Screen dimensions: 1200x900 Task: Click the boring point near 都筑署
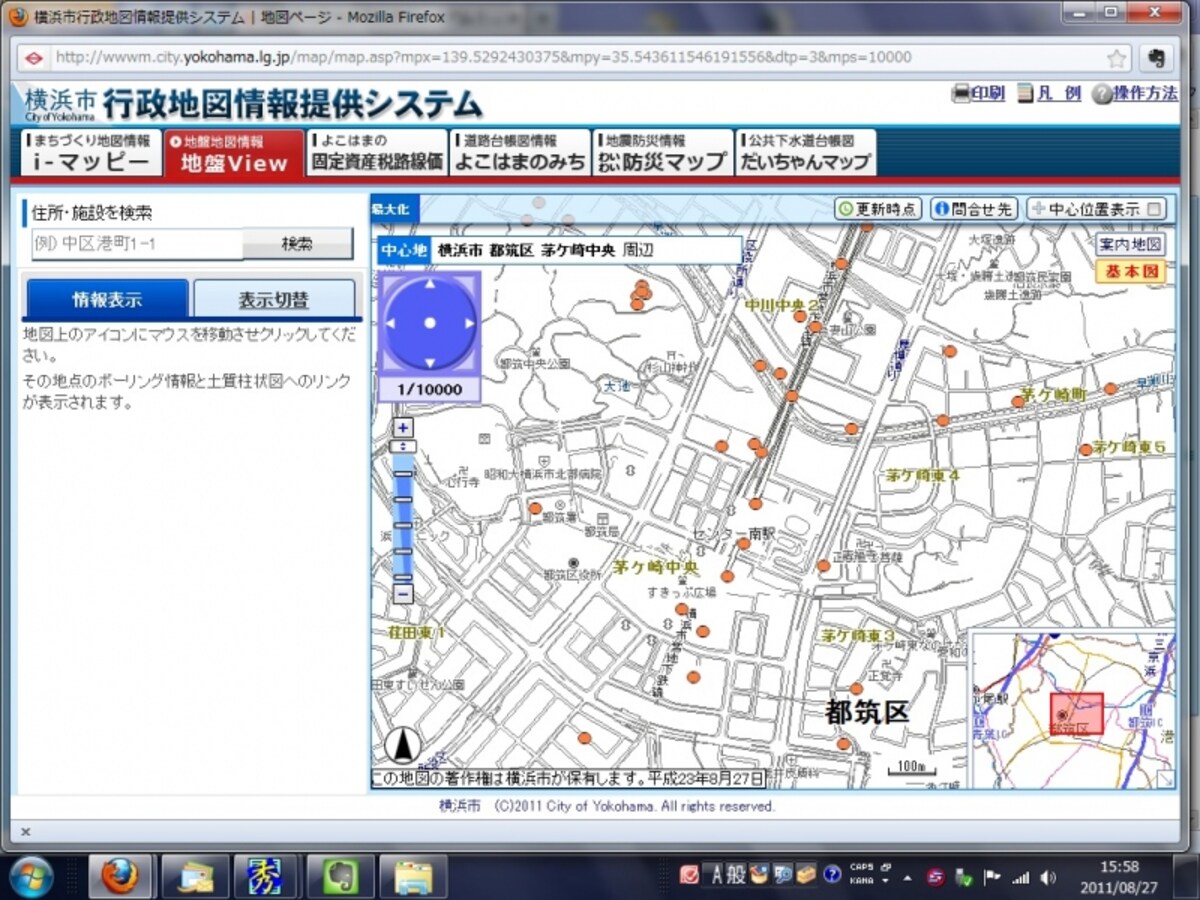[535, 508]
